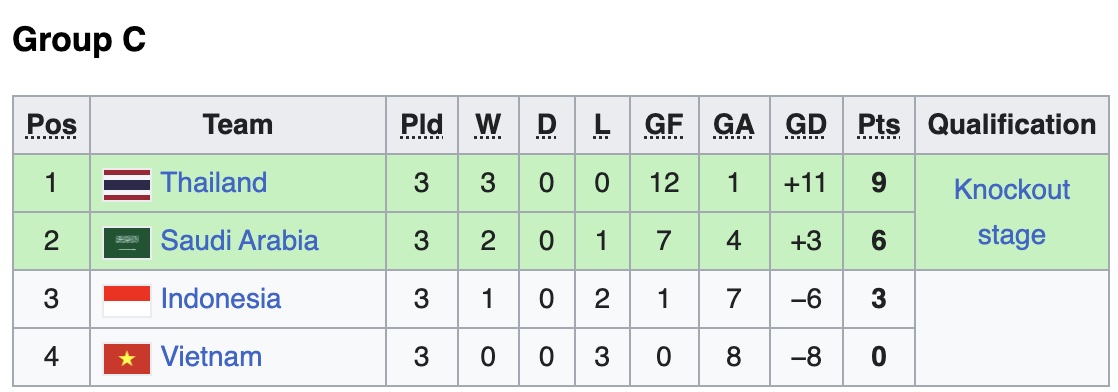Click the W column header

click(488, 125)
